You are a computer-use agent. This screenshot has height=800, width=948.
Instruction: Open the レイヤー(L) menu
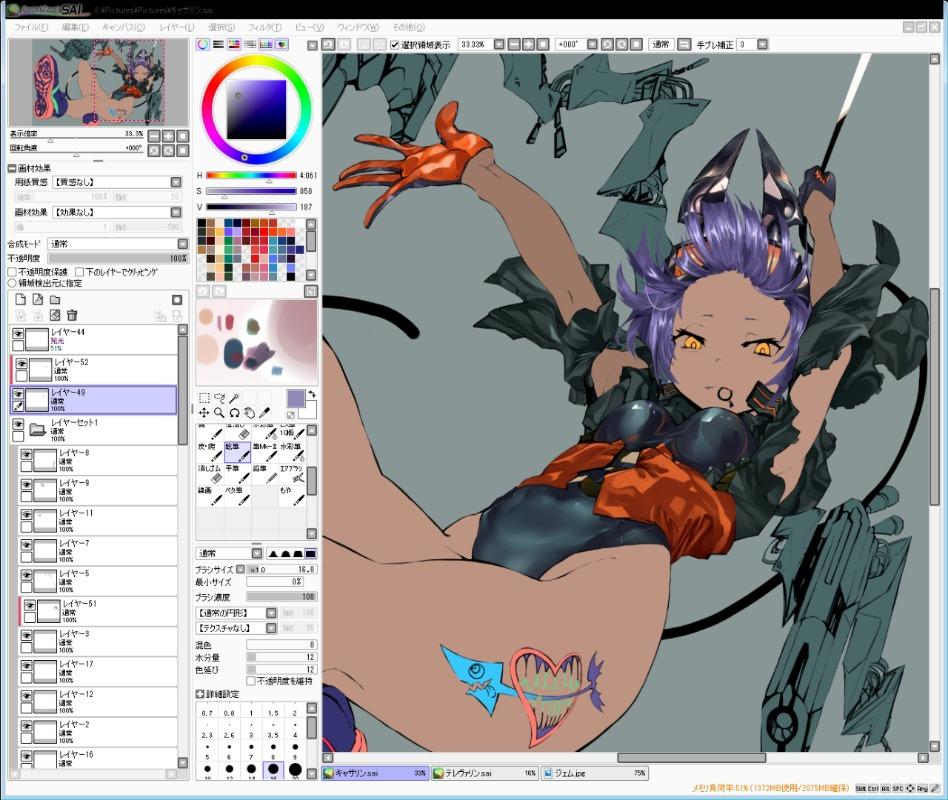point(177,27)
